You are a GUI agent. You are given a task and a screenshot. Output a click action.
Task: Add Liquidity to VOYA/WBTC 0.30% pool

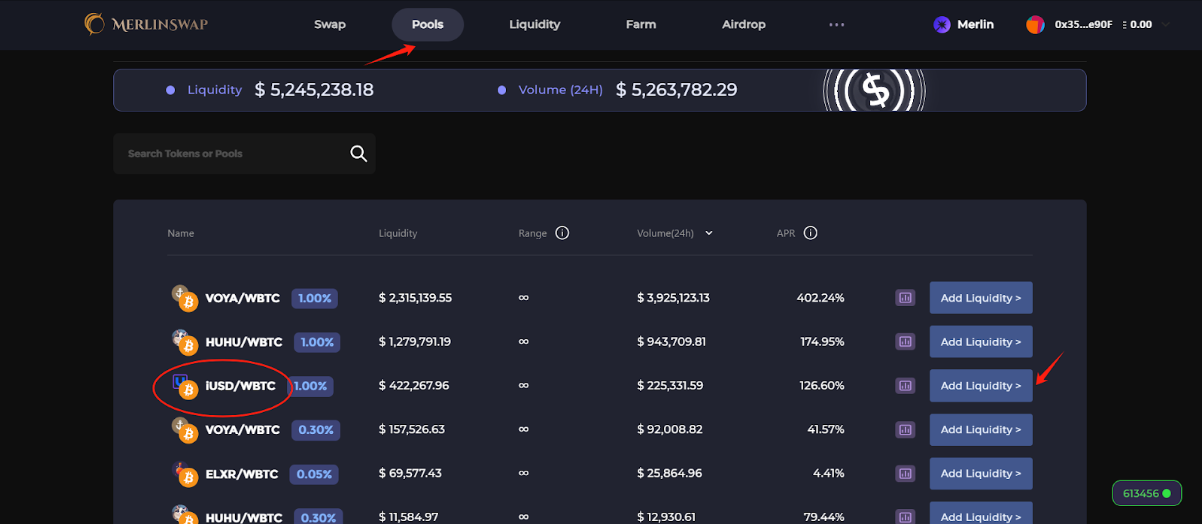pos(981,429)
